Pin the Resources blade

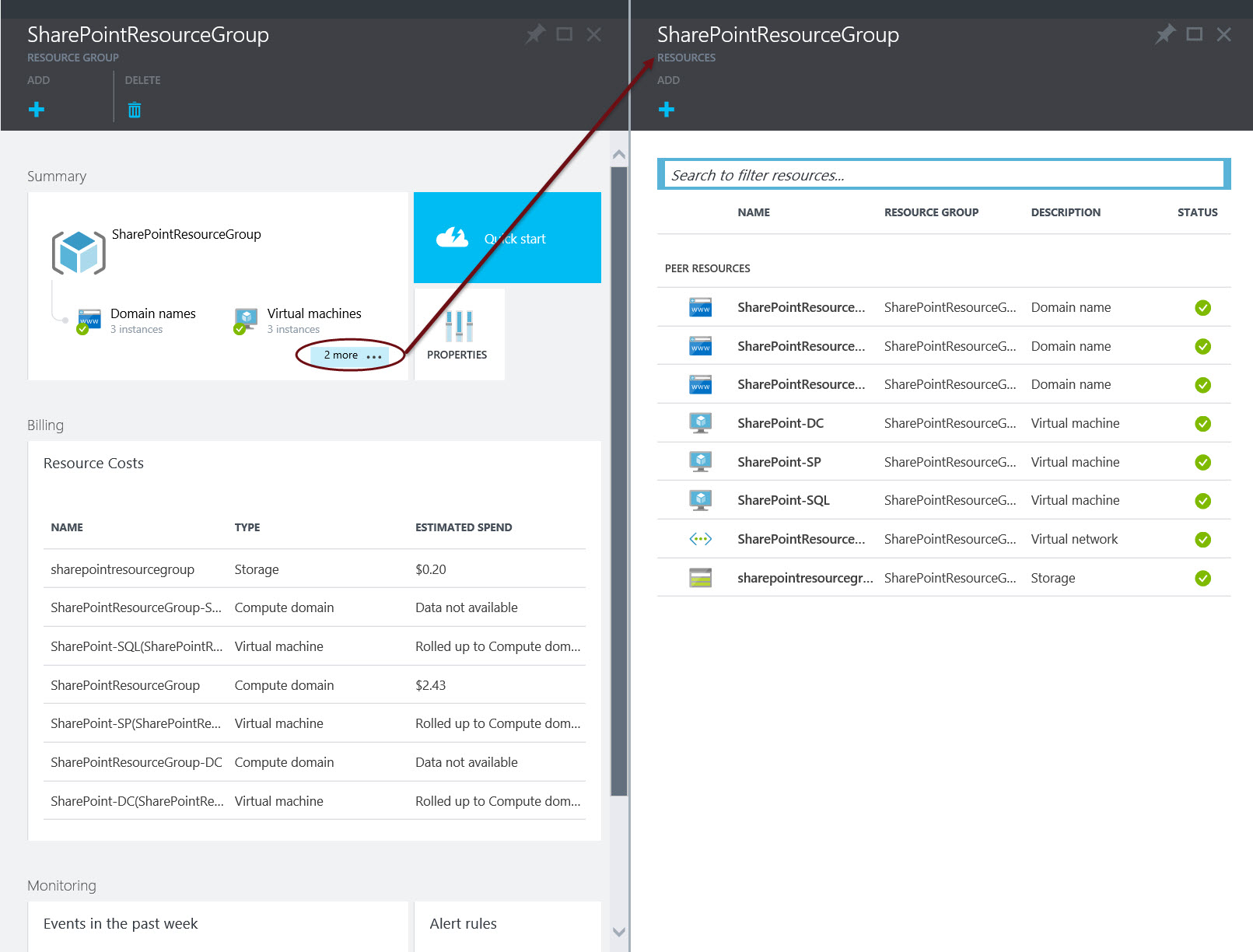tap(1165, 34)
